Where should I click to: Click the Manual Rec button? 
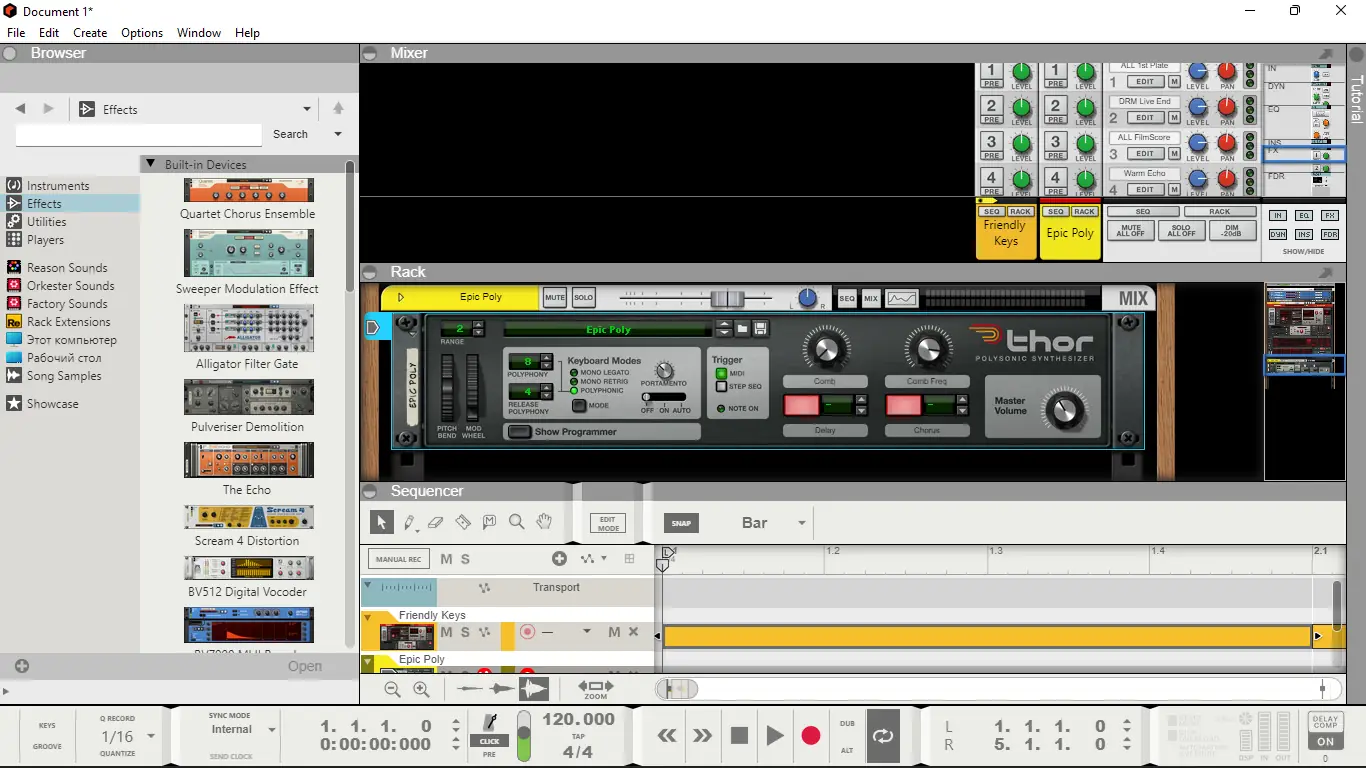click(x=399, y=559)
